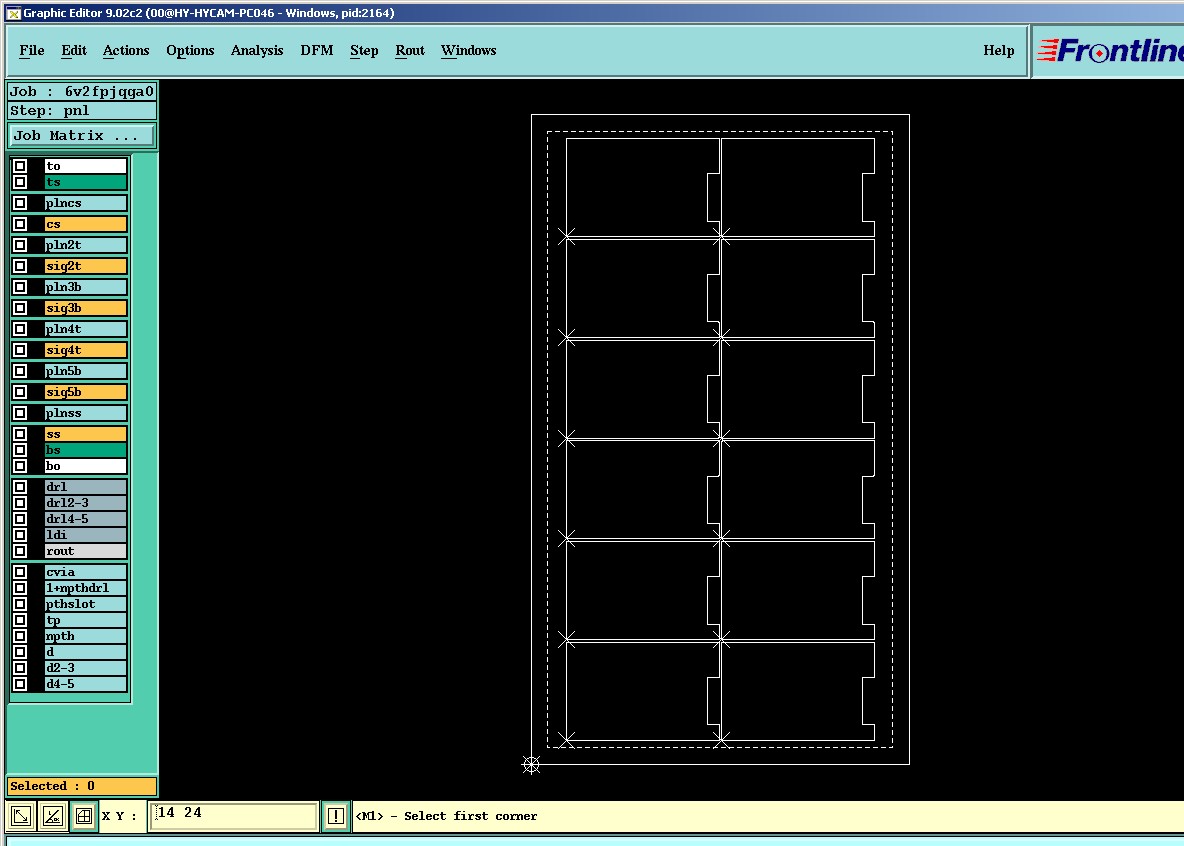The width and height of the screenshot is (1184, 846).
Task: Open the DFM menu
Action: pos(316,51)
